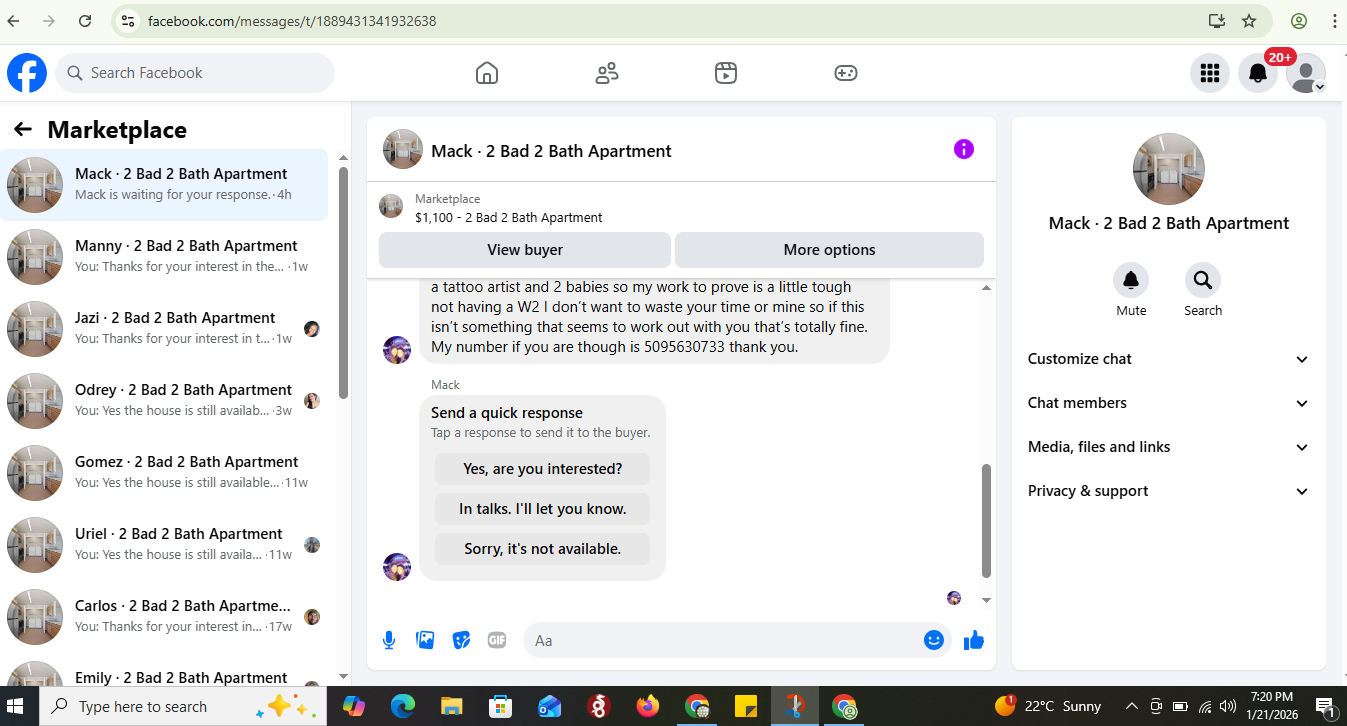Open the Carlos conversation
Screen dimensions: 1347x726
click(x=164, y=616)
